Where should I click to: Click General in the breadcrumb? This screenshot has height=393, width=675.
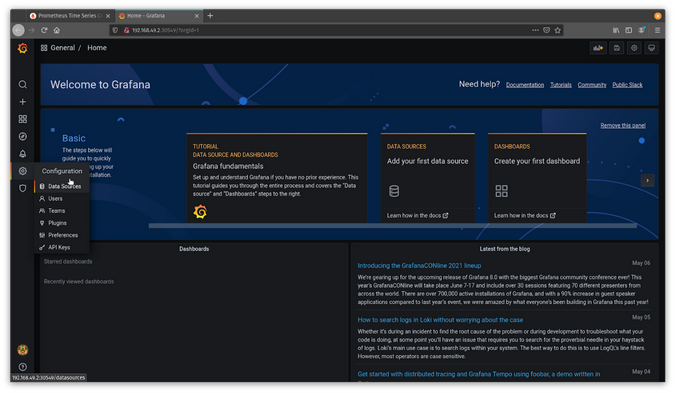point(62,48)
